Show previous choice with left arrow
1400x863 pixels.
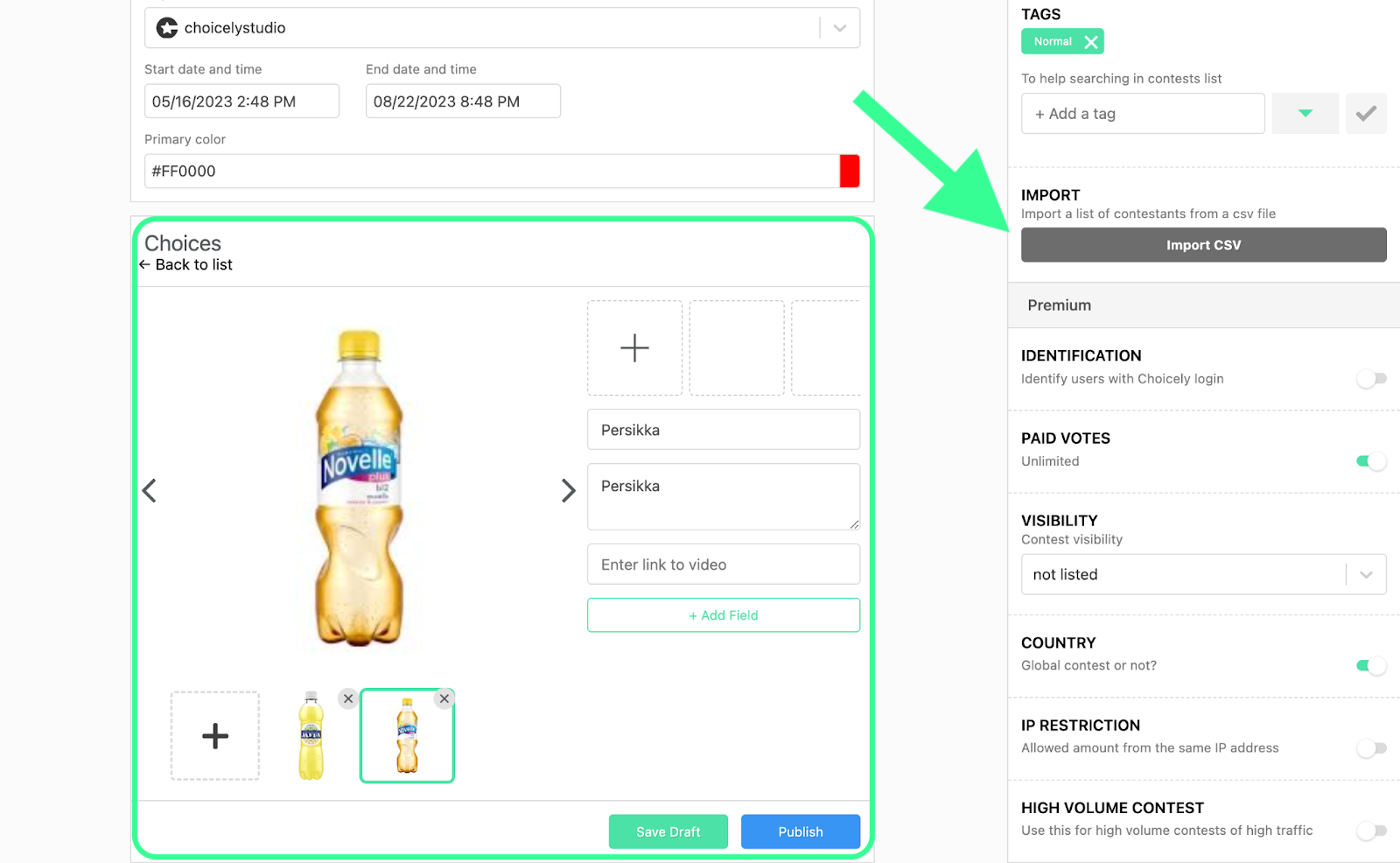click(x=150, y=490)
